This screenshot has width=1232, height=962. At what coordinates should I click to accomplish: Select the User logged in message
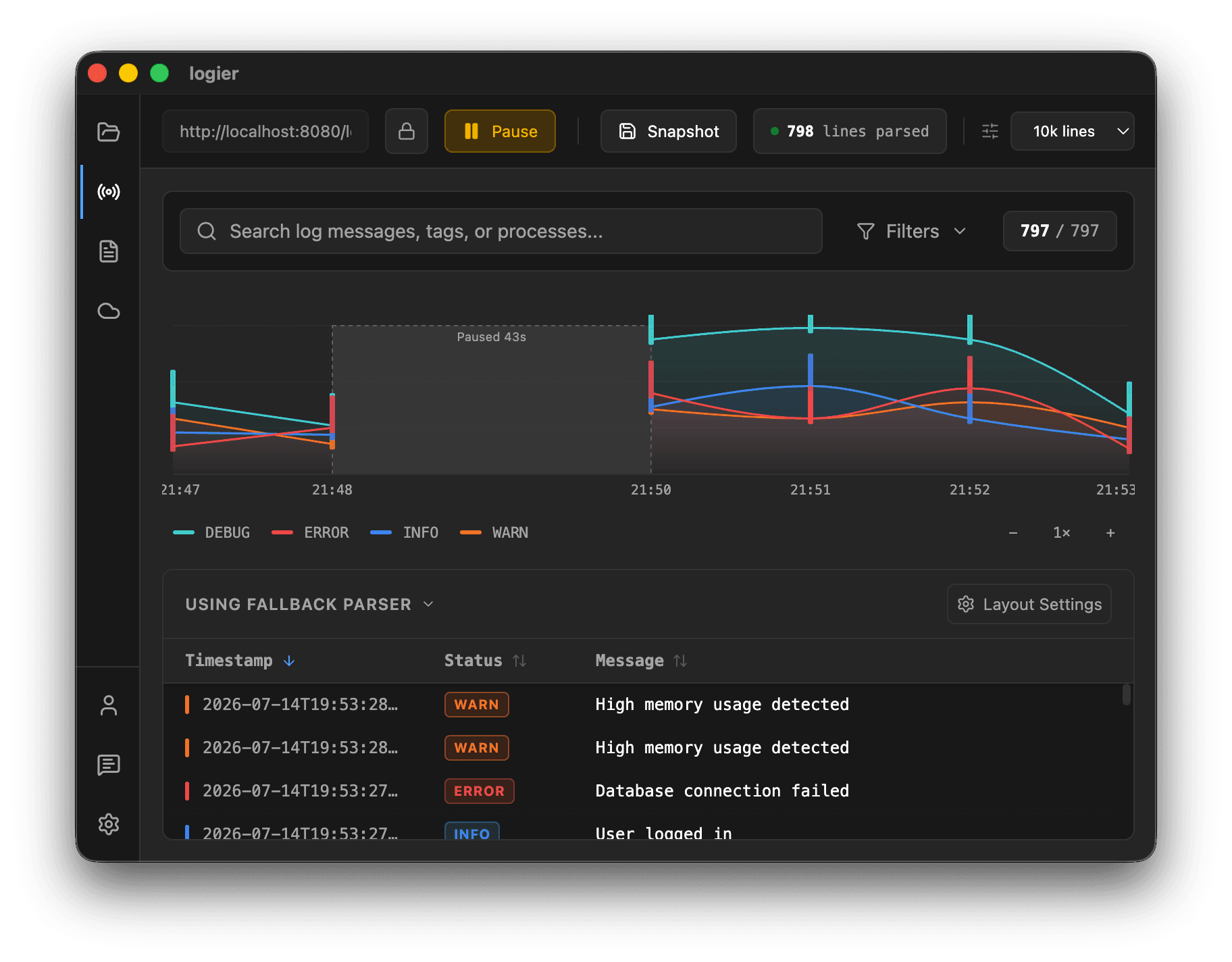click(664, 833)
